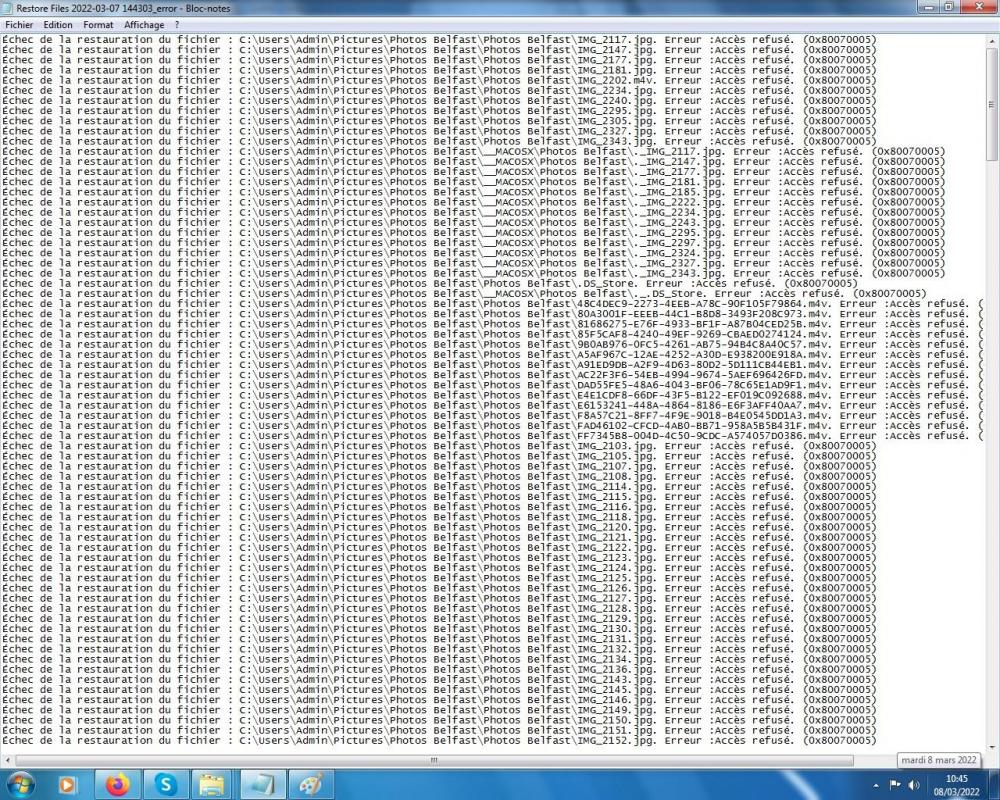Switch to the Bloc-notes taskbar button

tap(262, 784)
